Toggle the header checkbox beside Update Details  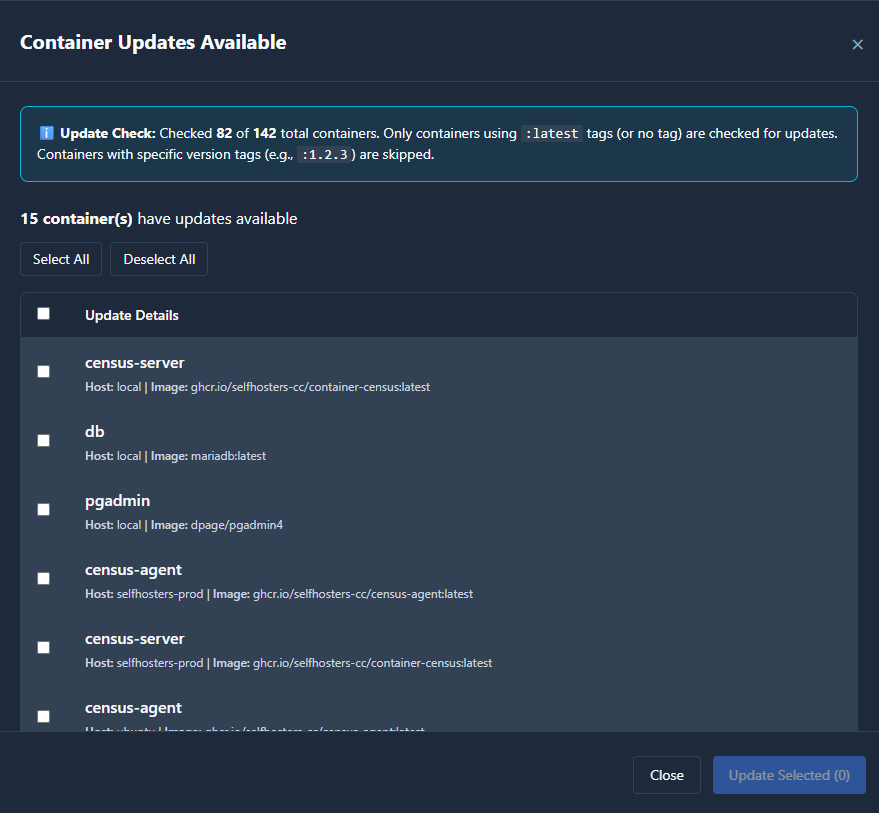coord(43,314)
